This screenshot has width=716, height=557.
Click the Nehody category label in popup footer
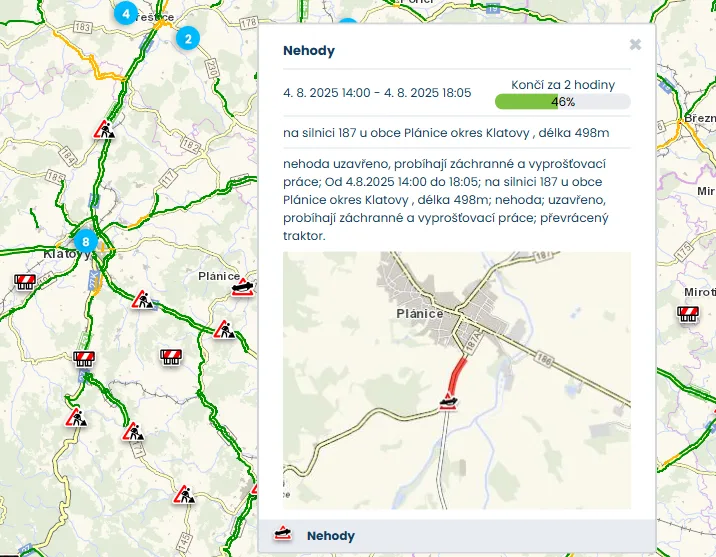(x=331, y=536)
